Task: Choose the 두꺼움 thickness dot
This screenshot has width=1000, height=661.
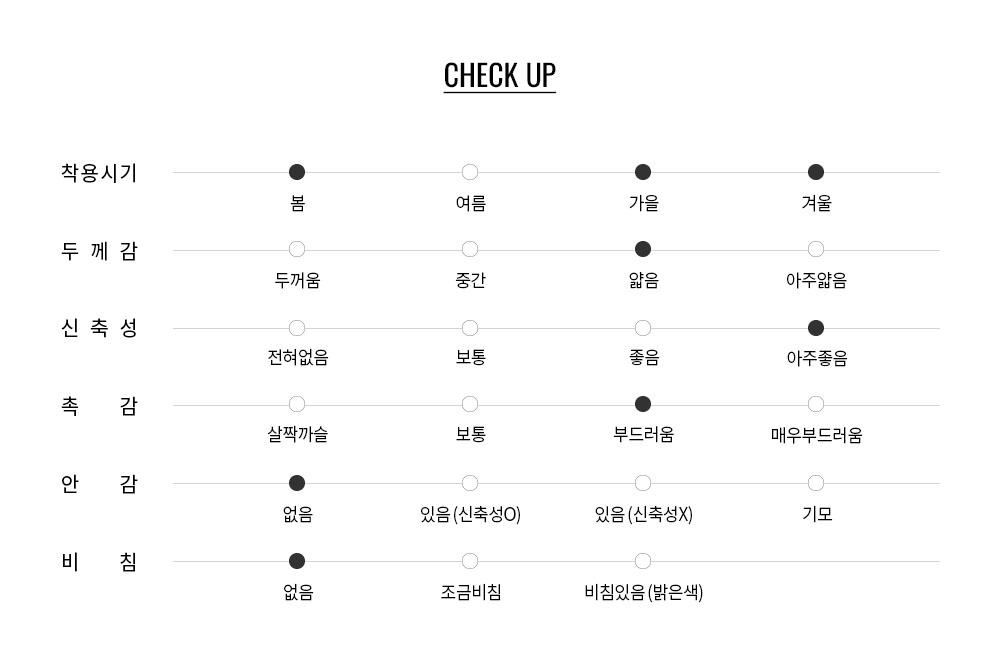Action: [x=297, y=249]
